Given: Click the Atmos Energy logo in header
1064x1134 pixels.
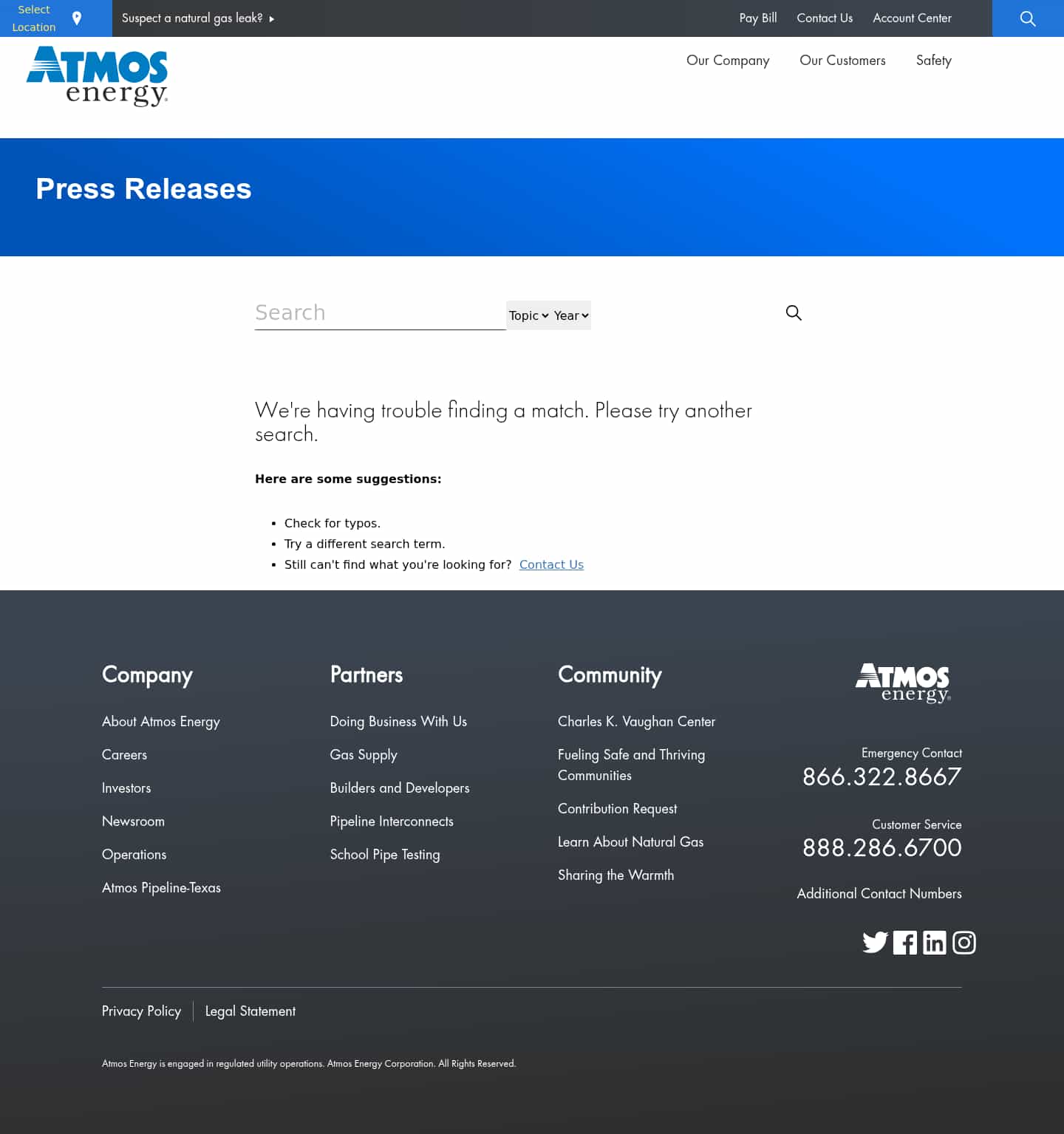Looking at the screenshot, I should coord(97,76).
